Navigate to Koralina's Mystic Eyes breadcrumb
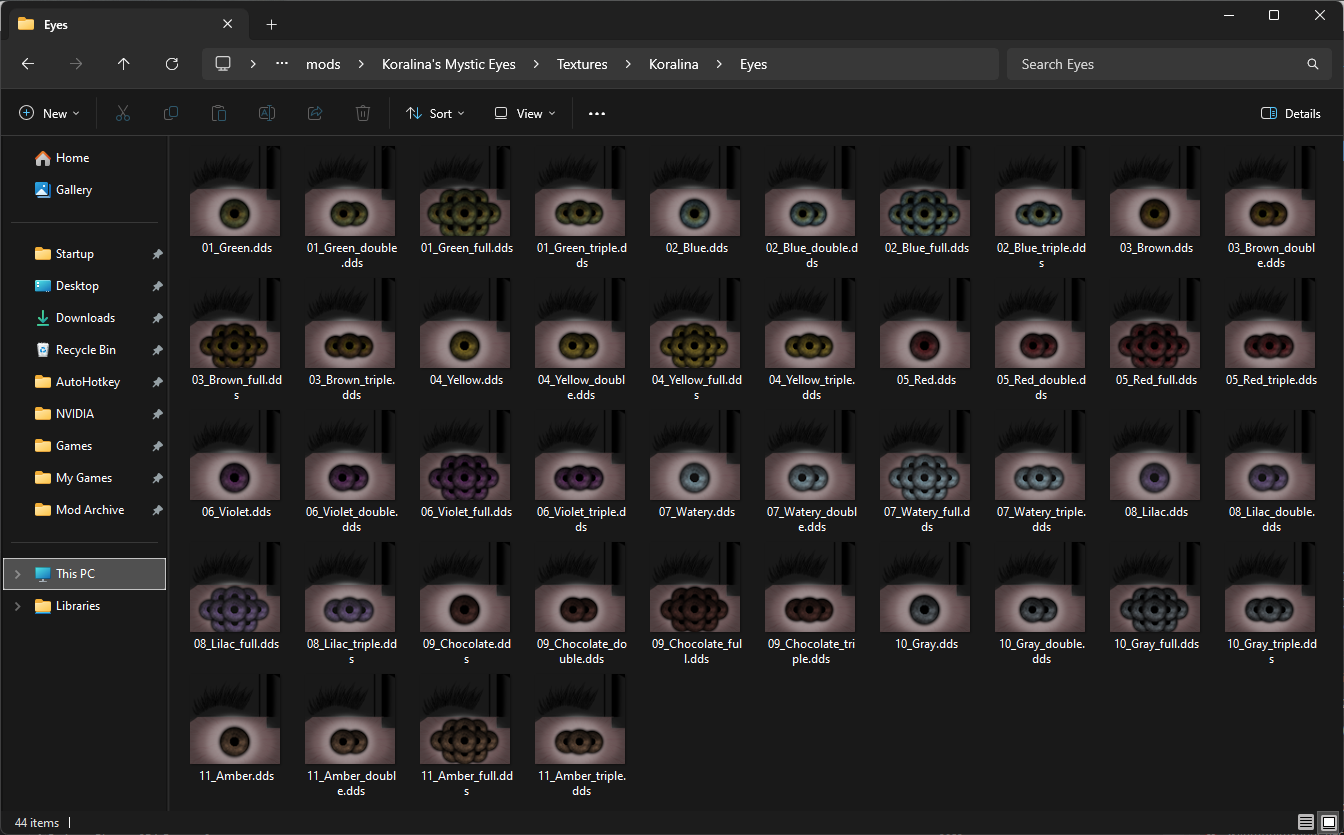The width and height of the screenshot is (1344, 835). [x=449, y=64]
